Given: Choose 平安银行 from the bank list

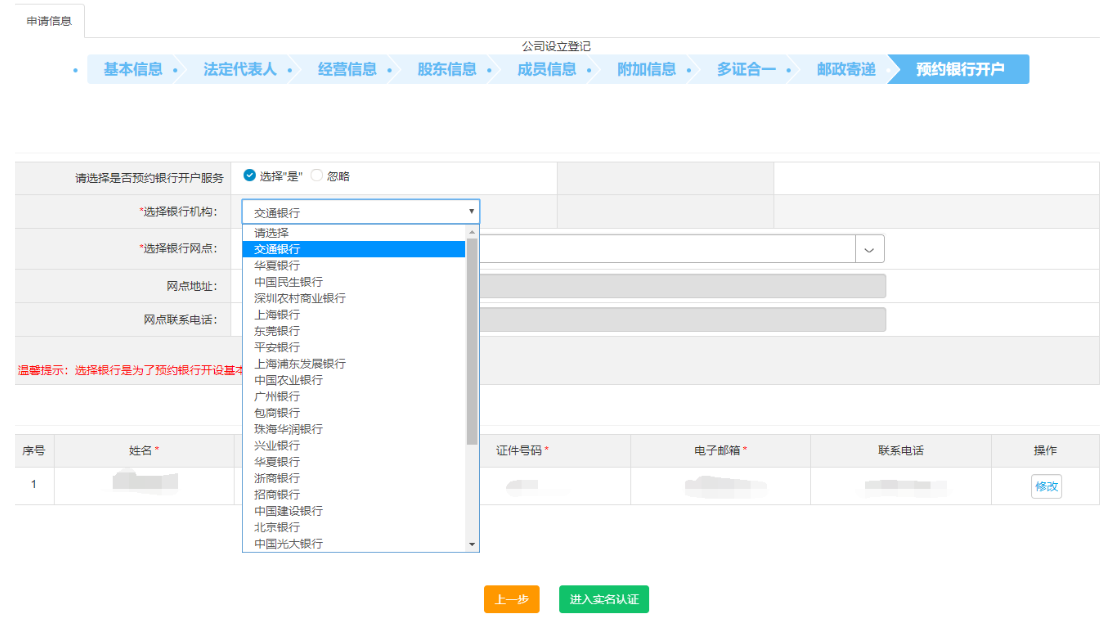Looking at the screenshot, I should coord(277,347).
